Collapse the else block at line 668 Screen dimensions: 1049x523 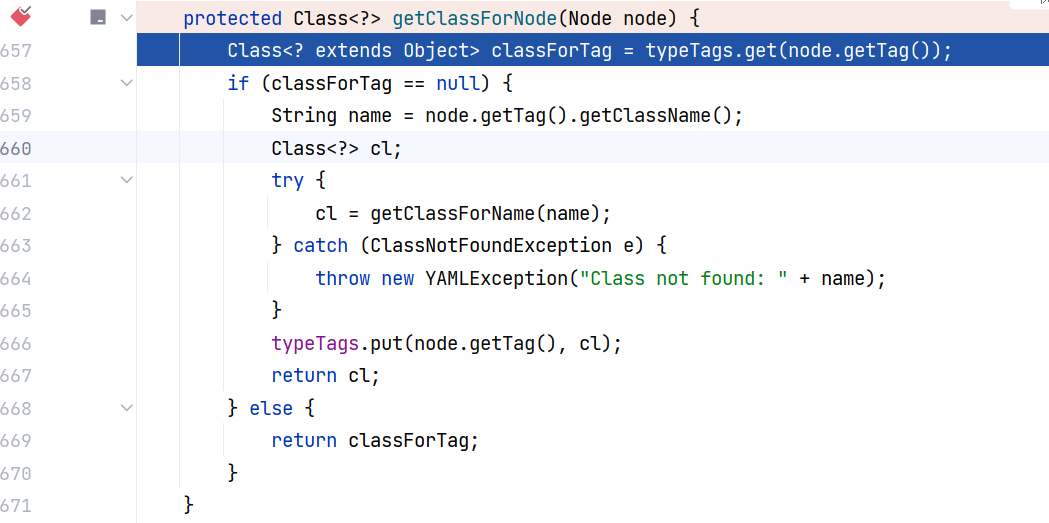(126, 407)
